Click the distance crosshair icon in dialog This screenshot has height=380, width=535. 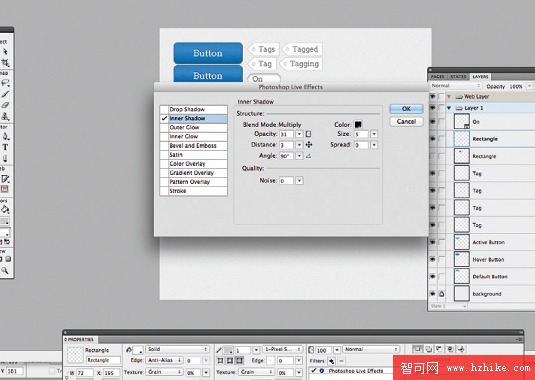tap(309, 145)
